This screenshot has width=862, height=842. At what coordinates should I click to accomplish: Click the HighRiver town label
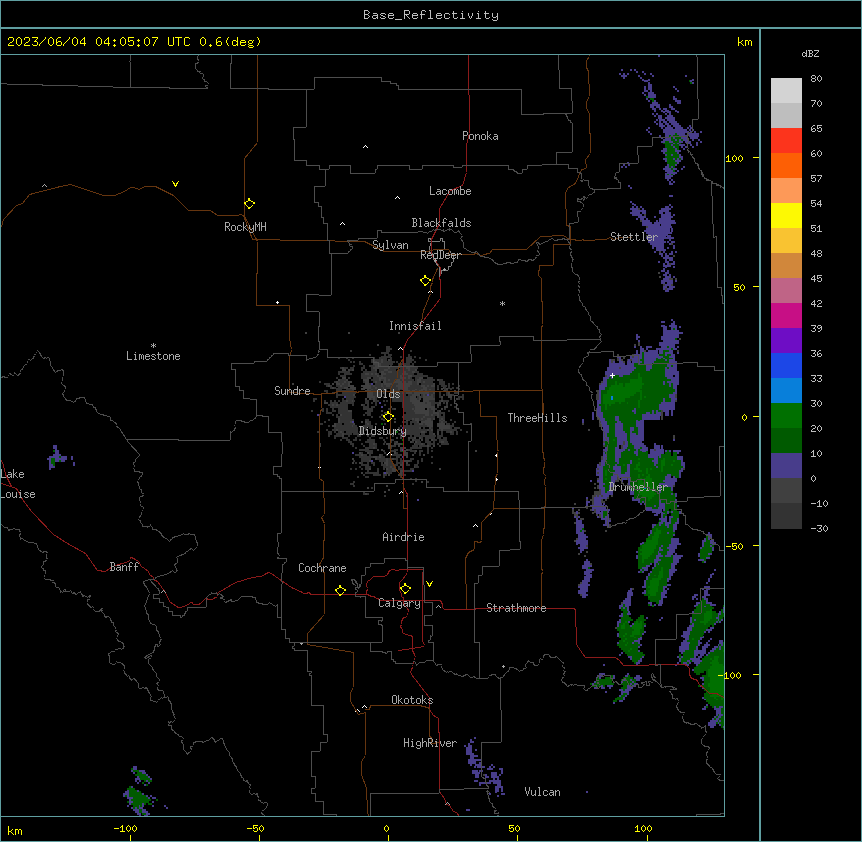click(x=430, y=743)
